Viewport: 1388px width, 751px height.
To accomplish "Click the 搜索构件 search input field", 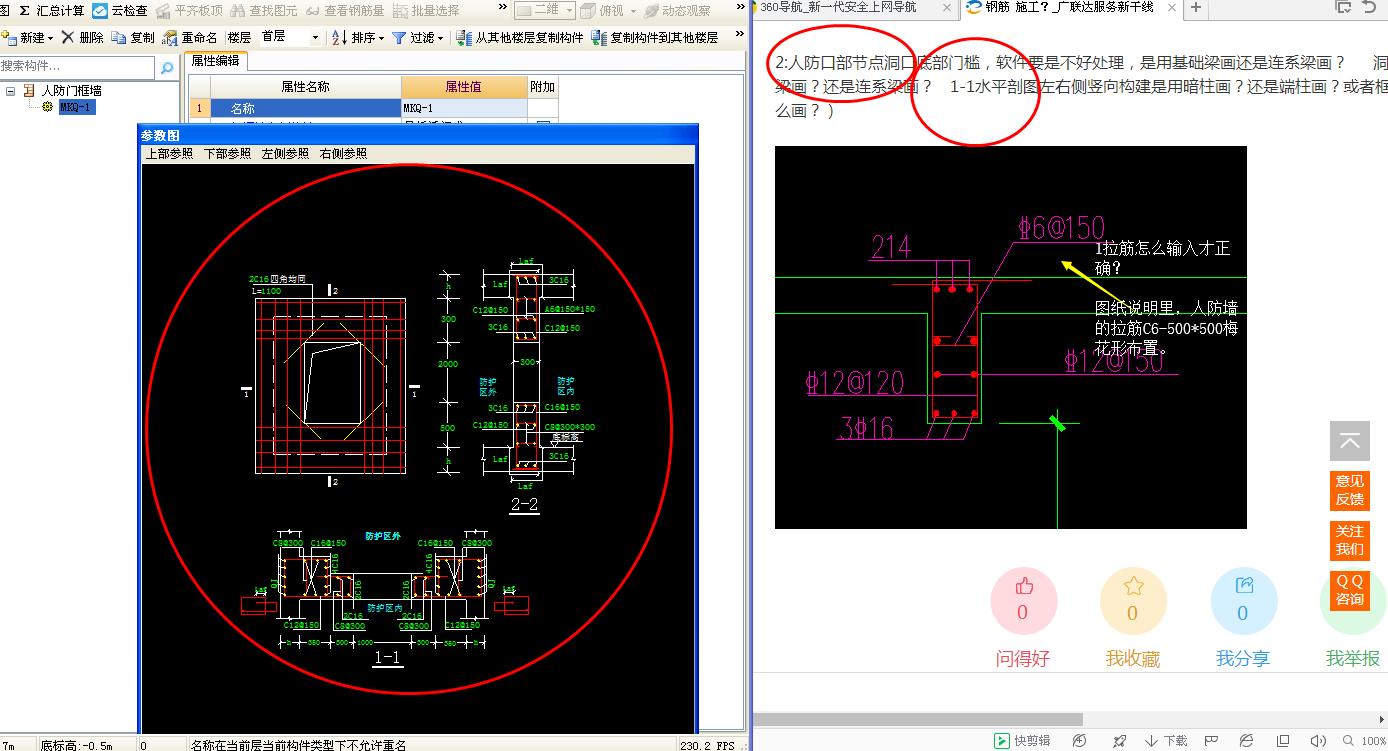I will pos(78,66).
